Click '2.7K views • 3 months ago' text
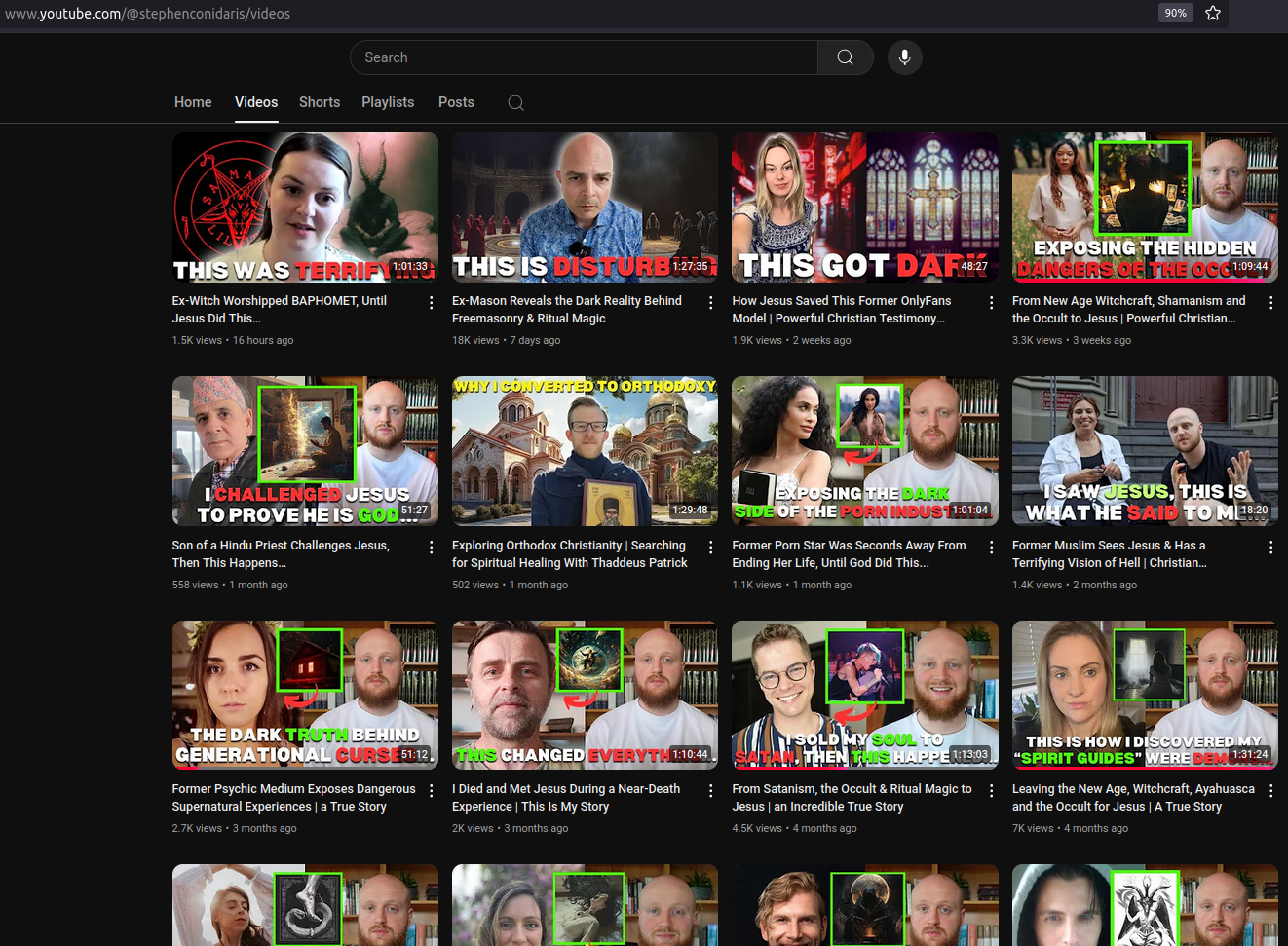This screenshot has height=946, width=1288. pos(235,828)
